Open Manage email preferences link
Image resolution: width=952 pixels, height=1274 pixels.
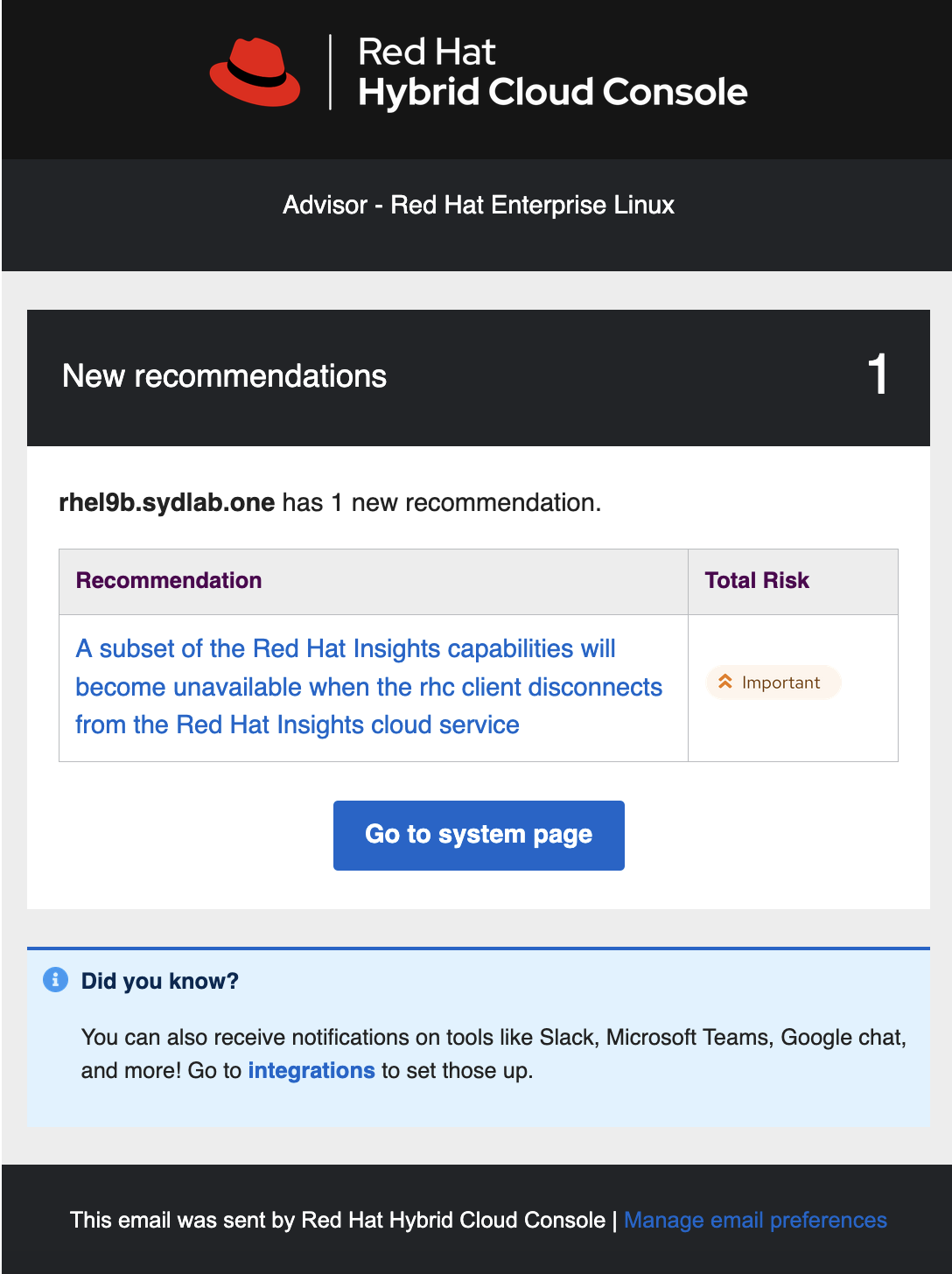coord(755,1220)
